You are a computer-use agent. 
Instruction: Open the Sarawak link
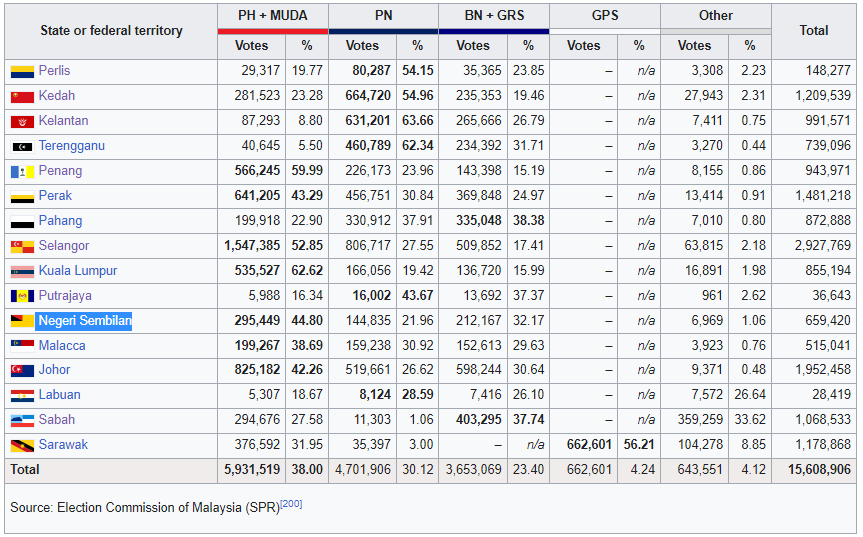pyautogui.click(x=63, y=444)
